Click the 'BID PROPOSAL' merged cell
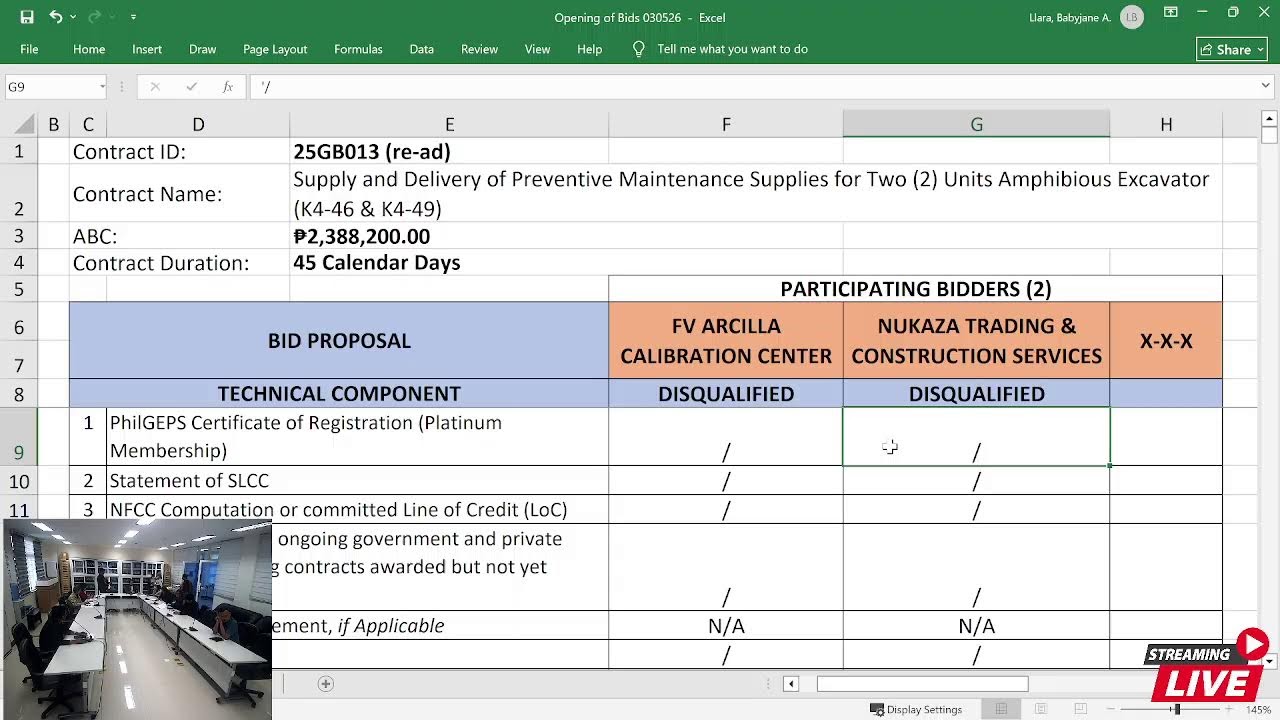This screenshot has height=720, width=1280. coord(339,341)
